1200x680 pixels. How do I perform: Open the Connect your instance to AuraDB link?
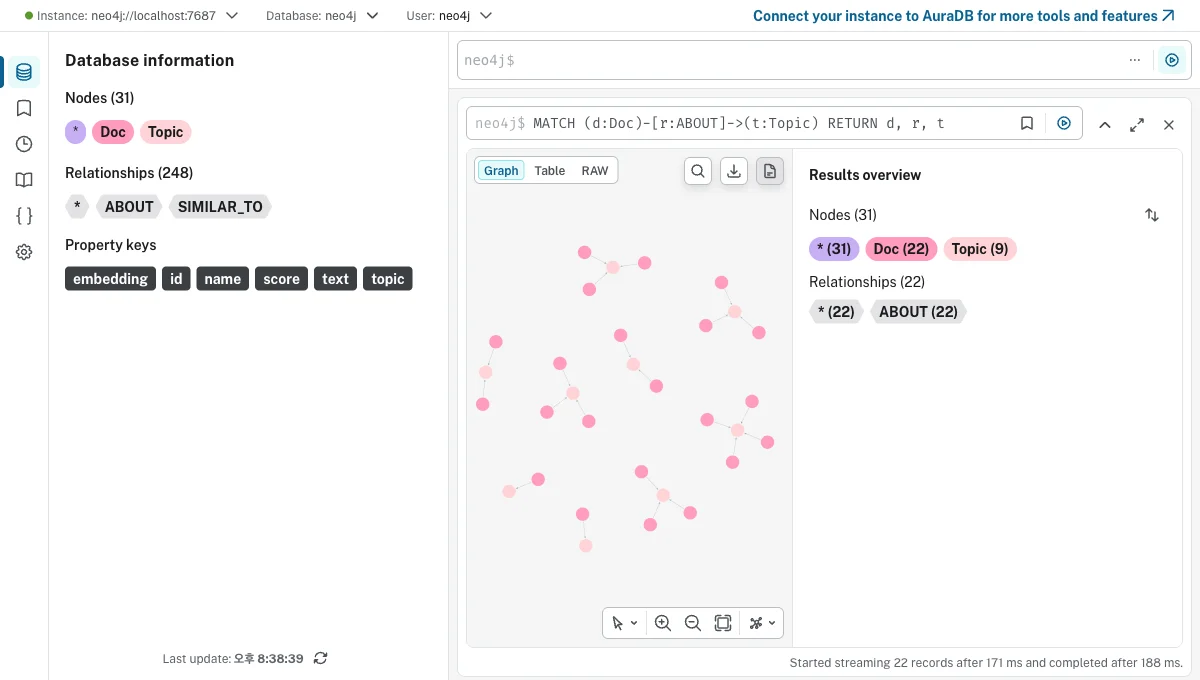coord(964,16)
